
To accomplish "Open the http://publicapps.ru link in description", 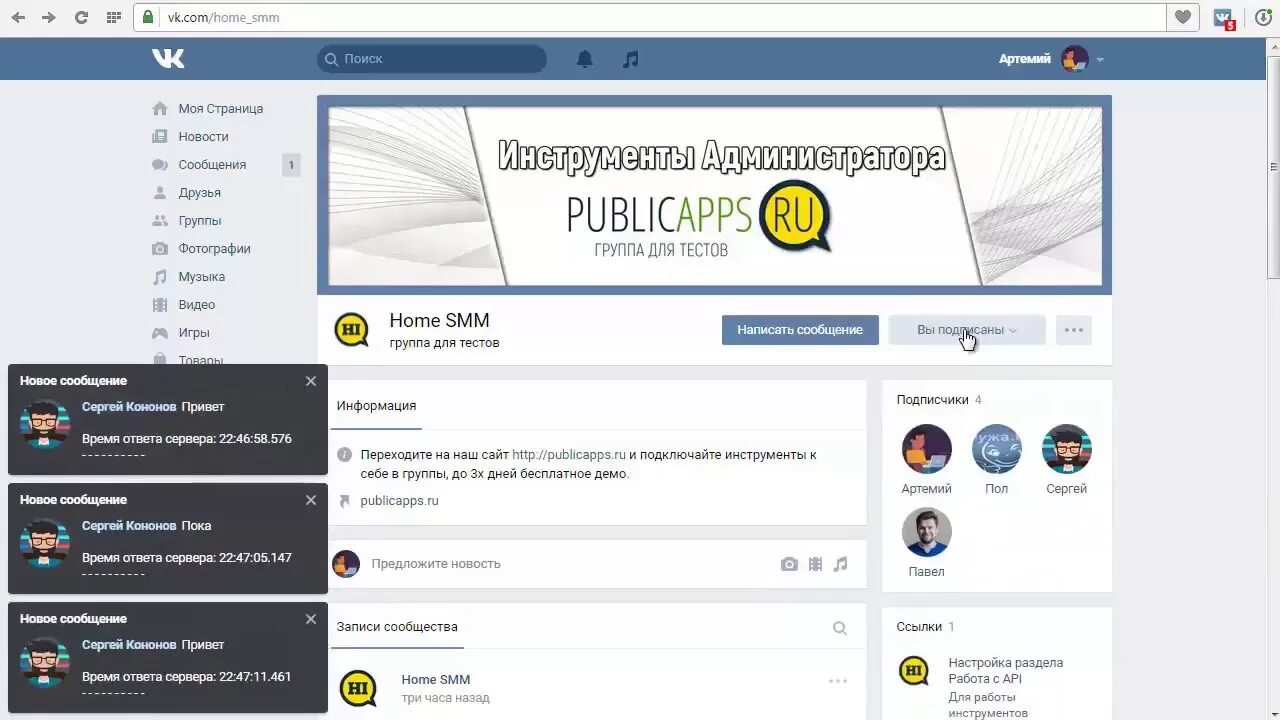I will coord(569,454).
